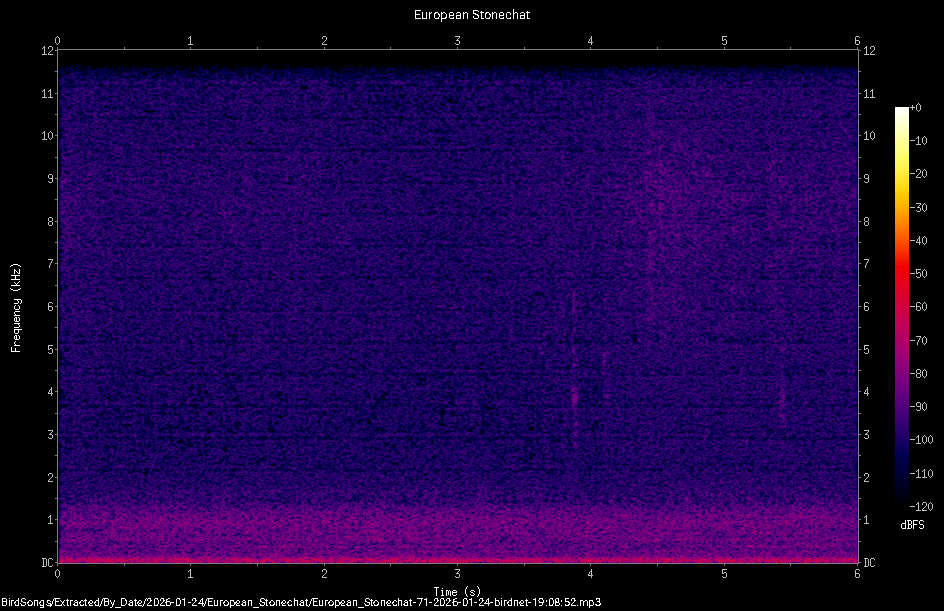Click the "DC" label at the axis bottom-left
This screenshot has height=611, width=944.
(47, 560)
